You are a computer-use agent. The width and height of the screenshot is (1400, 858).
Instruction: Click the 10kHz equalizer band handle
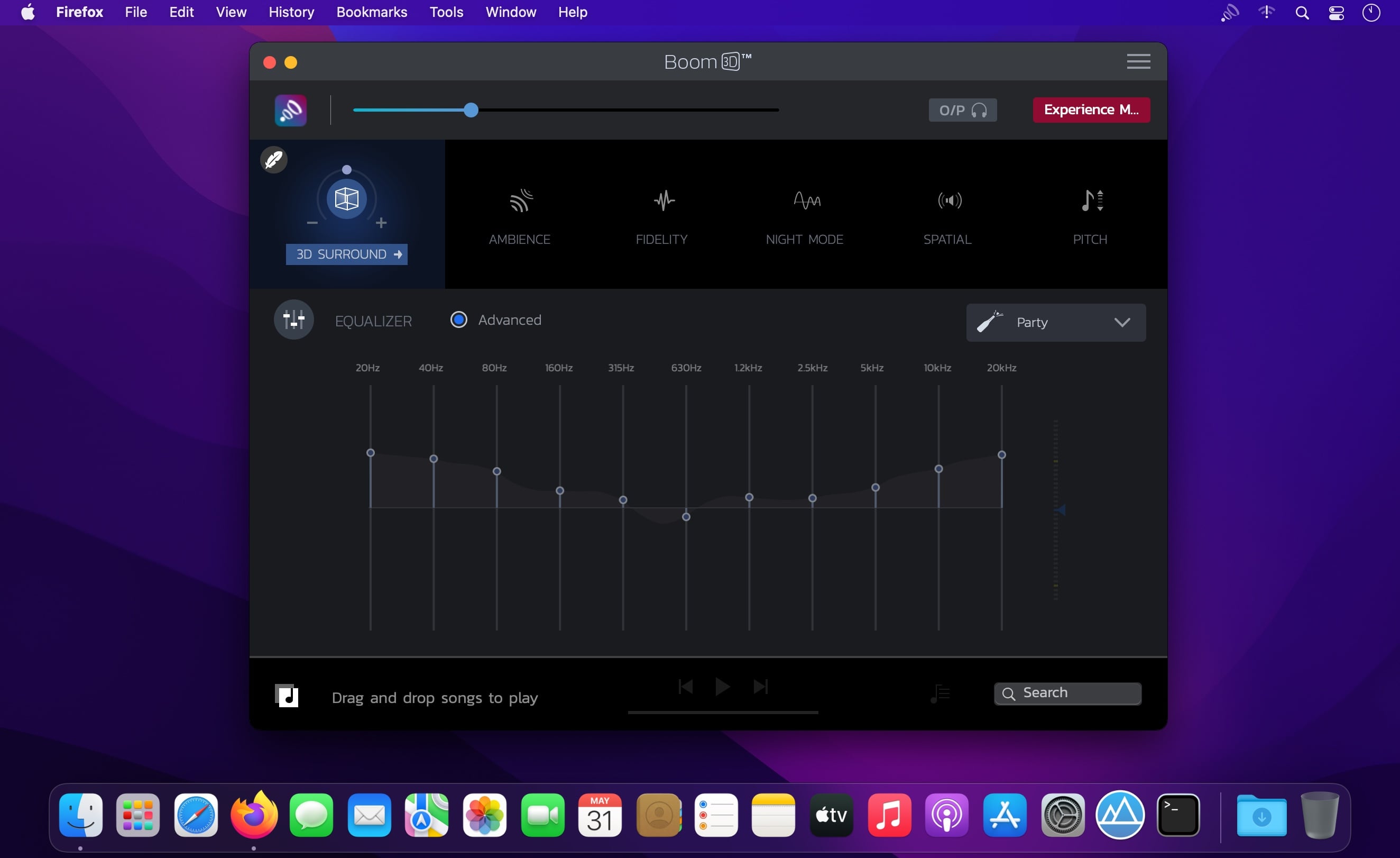[938, 469]
